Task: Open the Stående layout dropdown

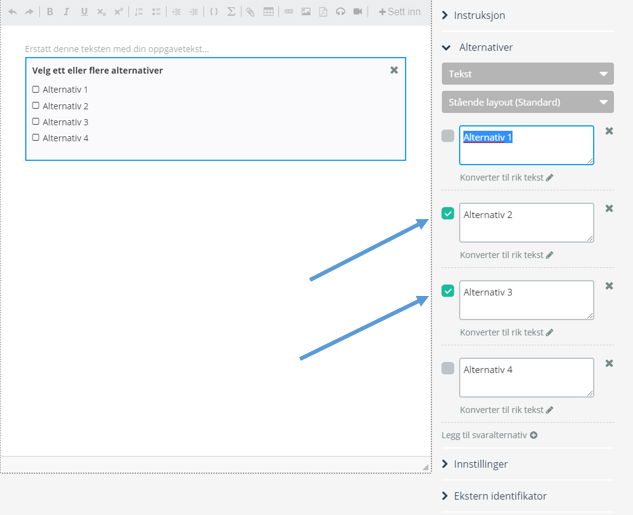Action: coord(528,102)
